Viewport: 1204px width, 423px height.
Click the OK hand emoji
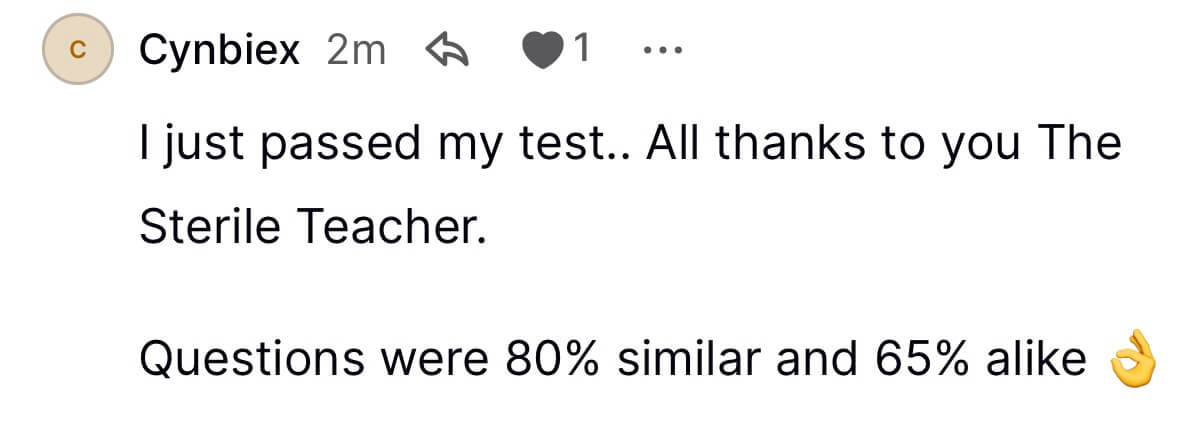click(1134, 361)
